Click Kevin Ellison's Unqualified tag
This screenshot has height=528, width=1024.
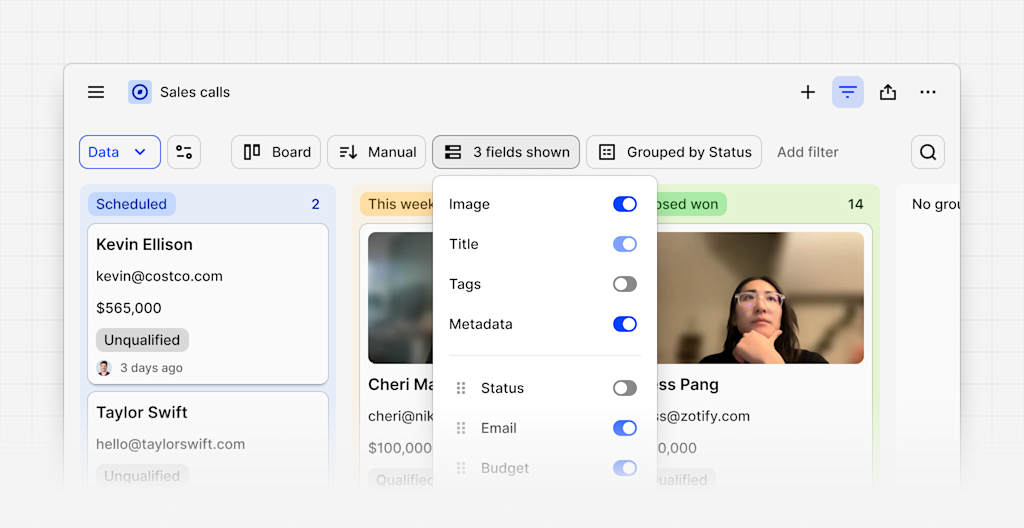pyautogui.click(x=142, y=340)
